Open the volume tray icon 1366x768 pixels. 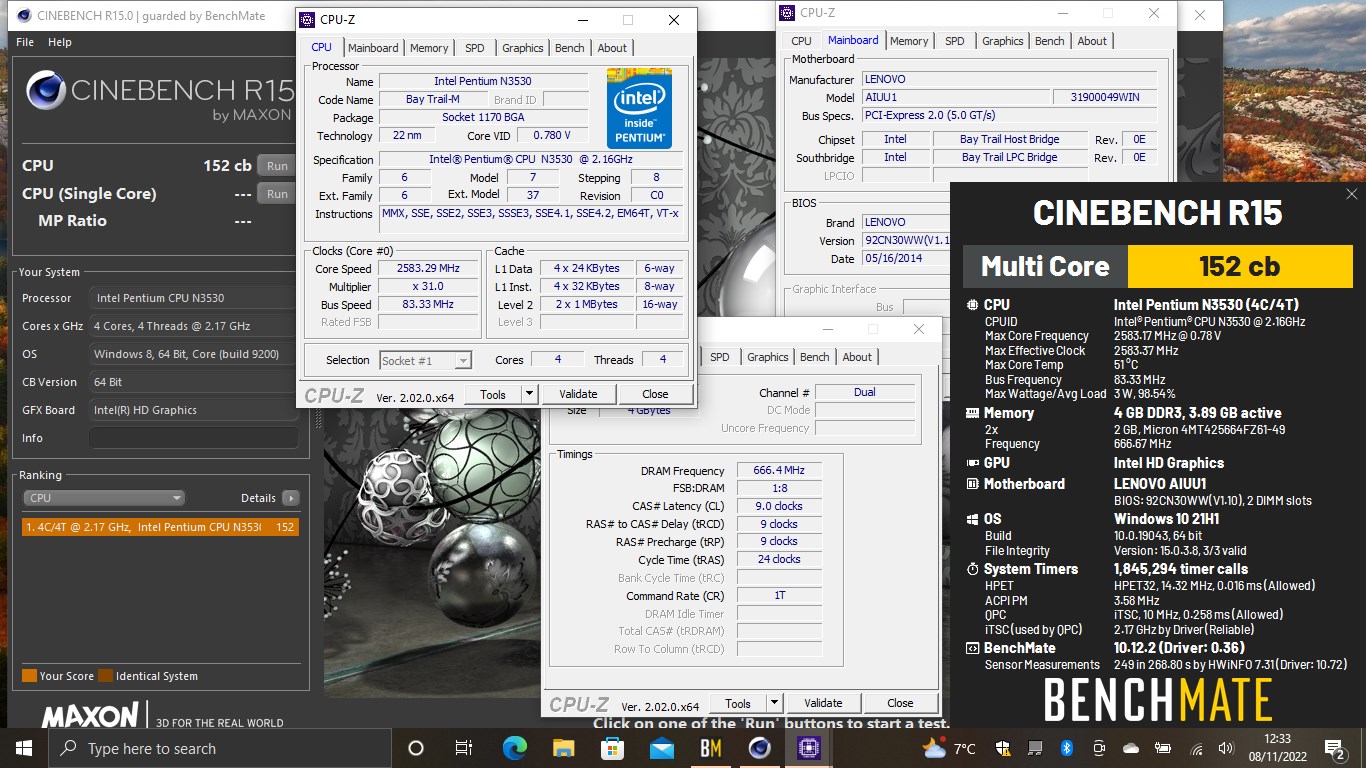pos(1226,748)
